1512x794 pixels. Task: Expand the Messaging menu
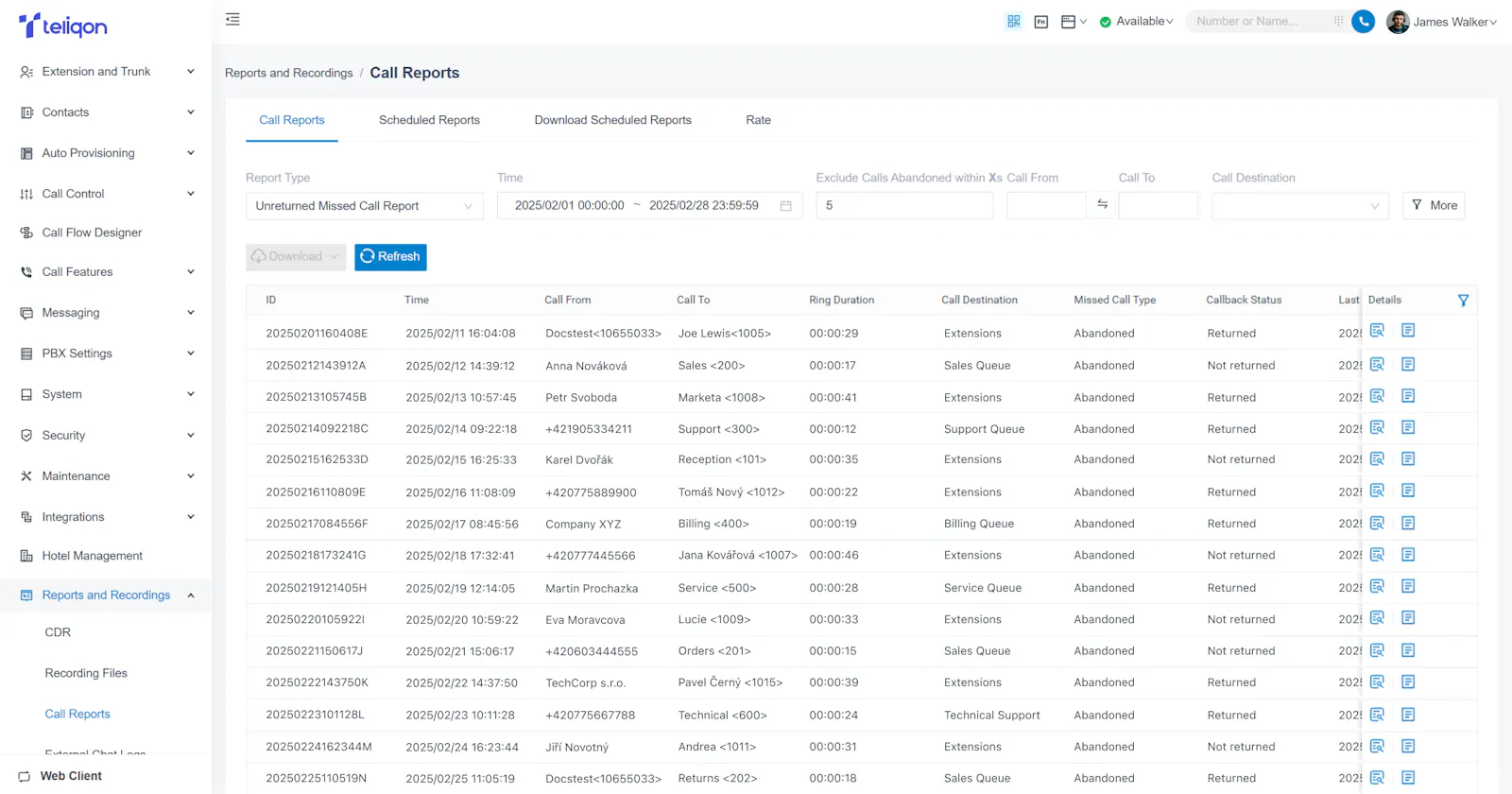[107, 313]
